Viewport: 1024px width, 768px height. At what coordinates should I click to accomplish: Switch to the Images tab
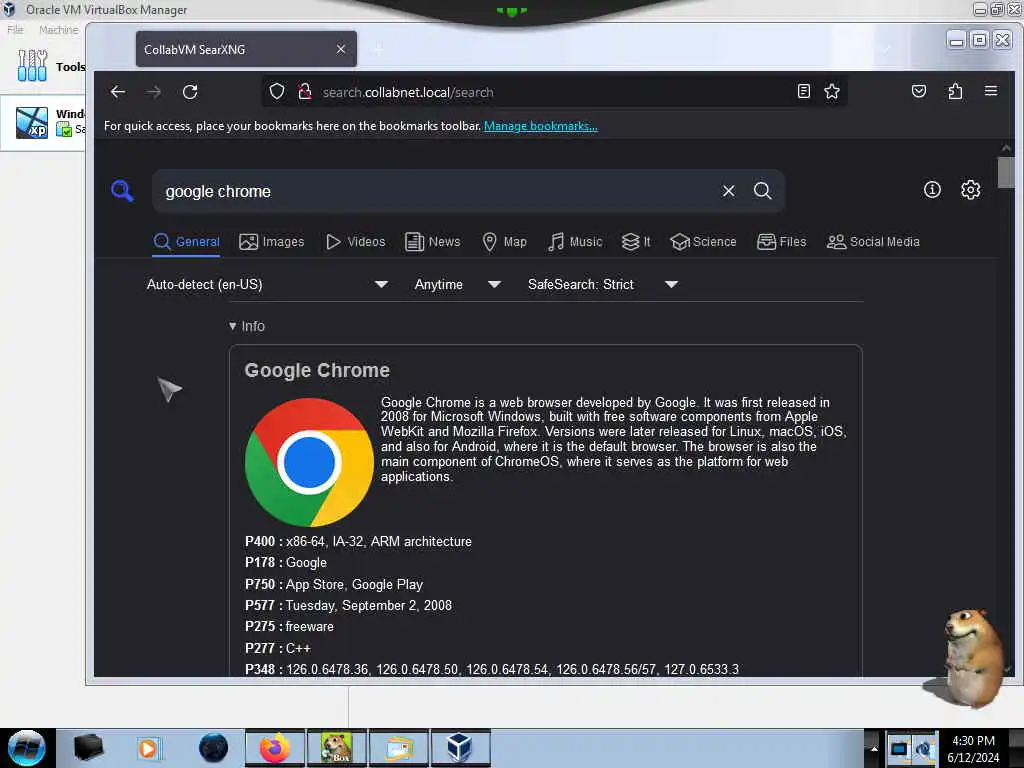(272, 242)
